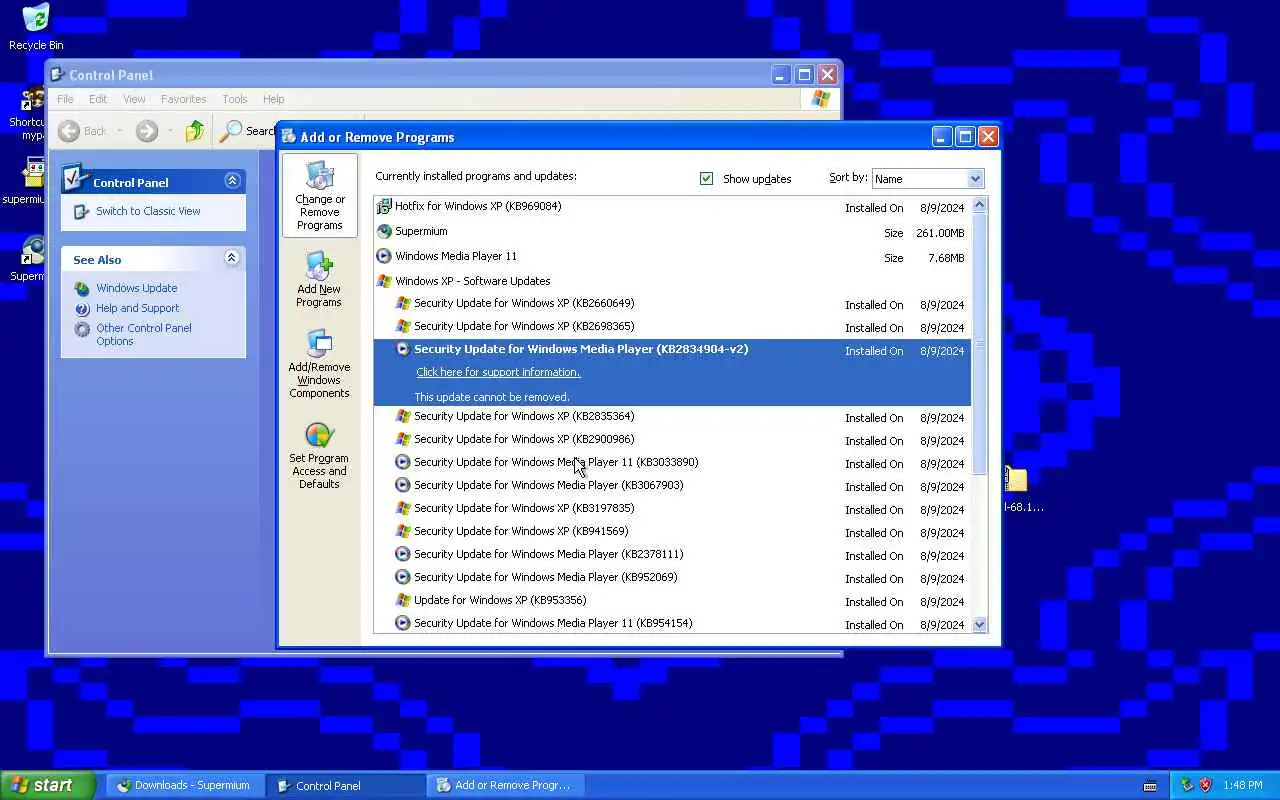This screenshot has width=1280, height=800.
Task: Open Forward button history dropdown arrow
Action: coord(170,131)
